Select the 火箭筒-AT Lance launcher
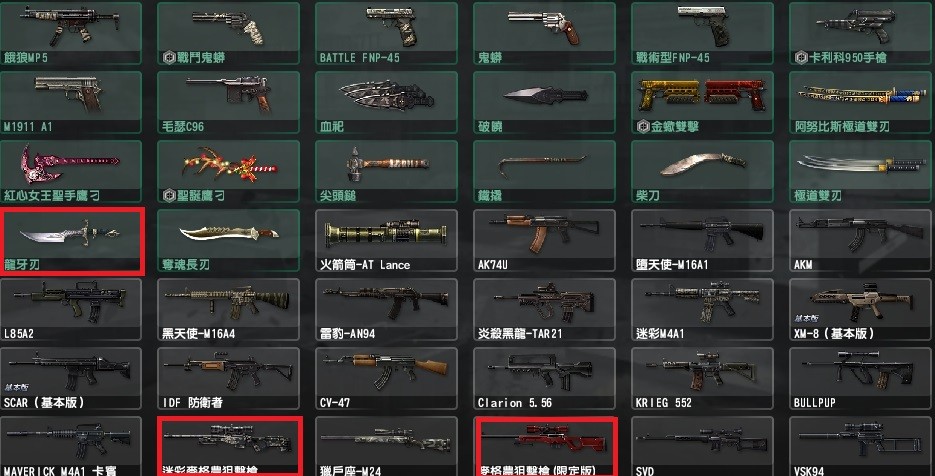 (386, 240)
